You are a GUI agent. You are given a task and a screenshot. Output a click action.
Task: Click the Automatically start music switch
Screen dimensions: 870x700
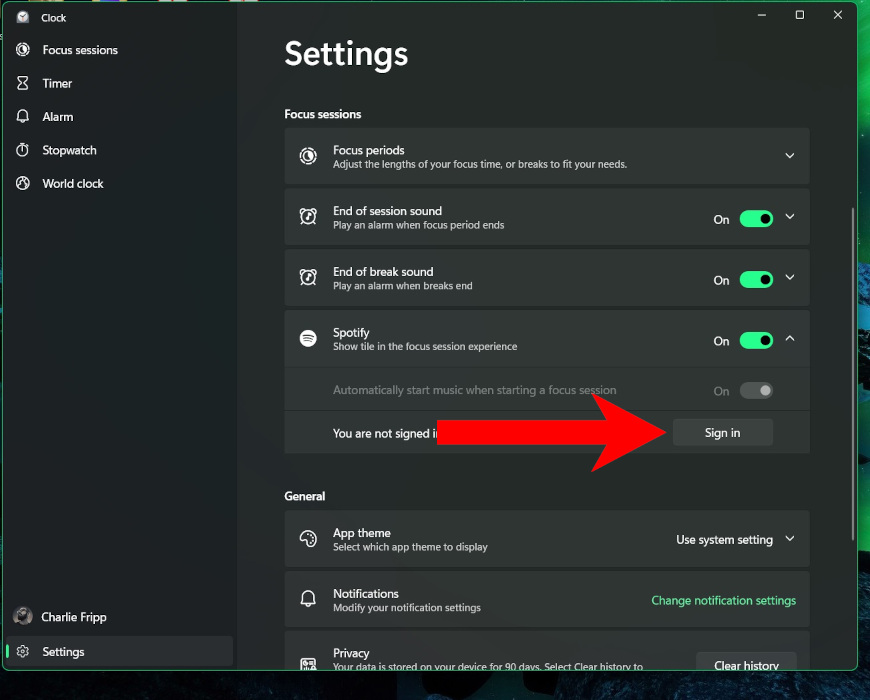coord(757,390)
